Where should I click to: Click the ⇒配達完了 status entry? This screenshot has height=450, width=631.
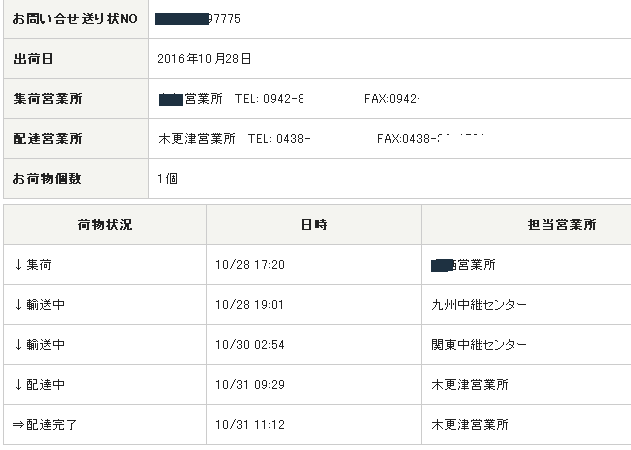click(x=45, y=425)
